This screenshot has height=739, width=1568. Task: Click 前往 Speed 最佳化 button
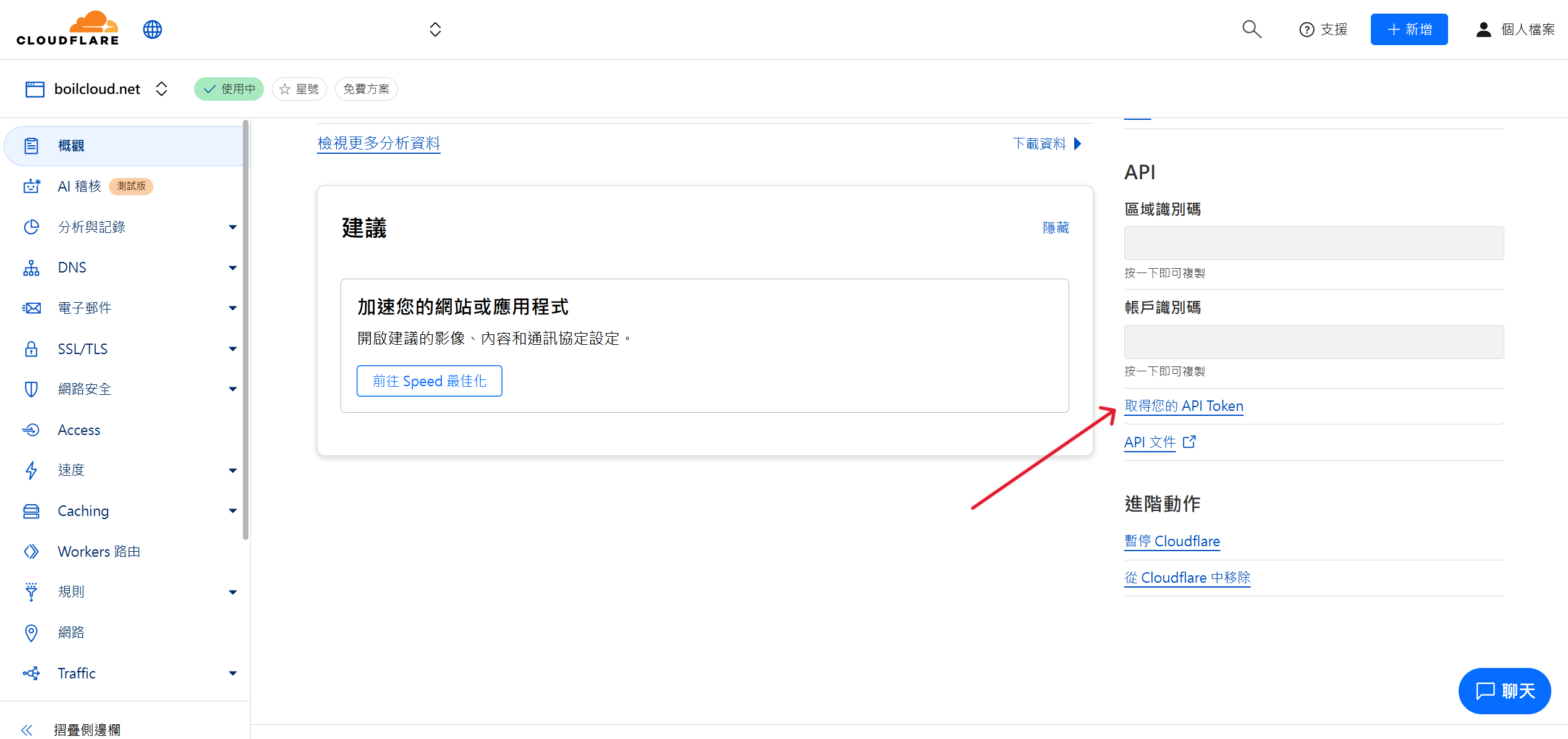430,381
